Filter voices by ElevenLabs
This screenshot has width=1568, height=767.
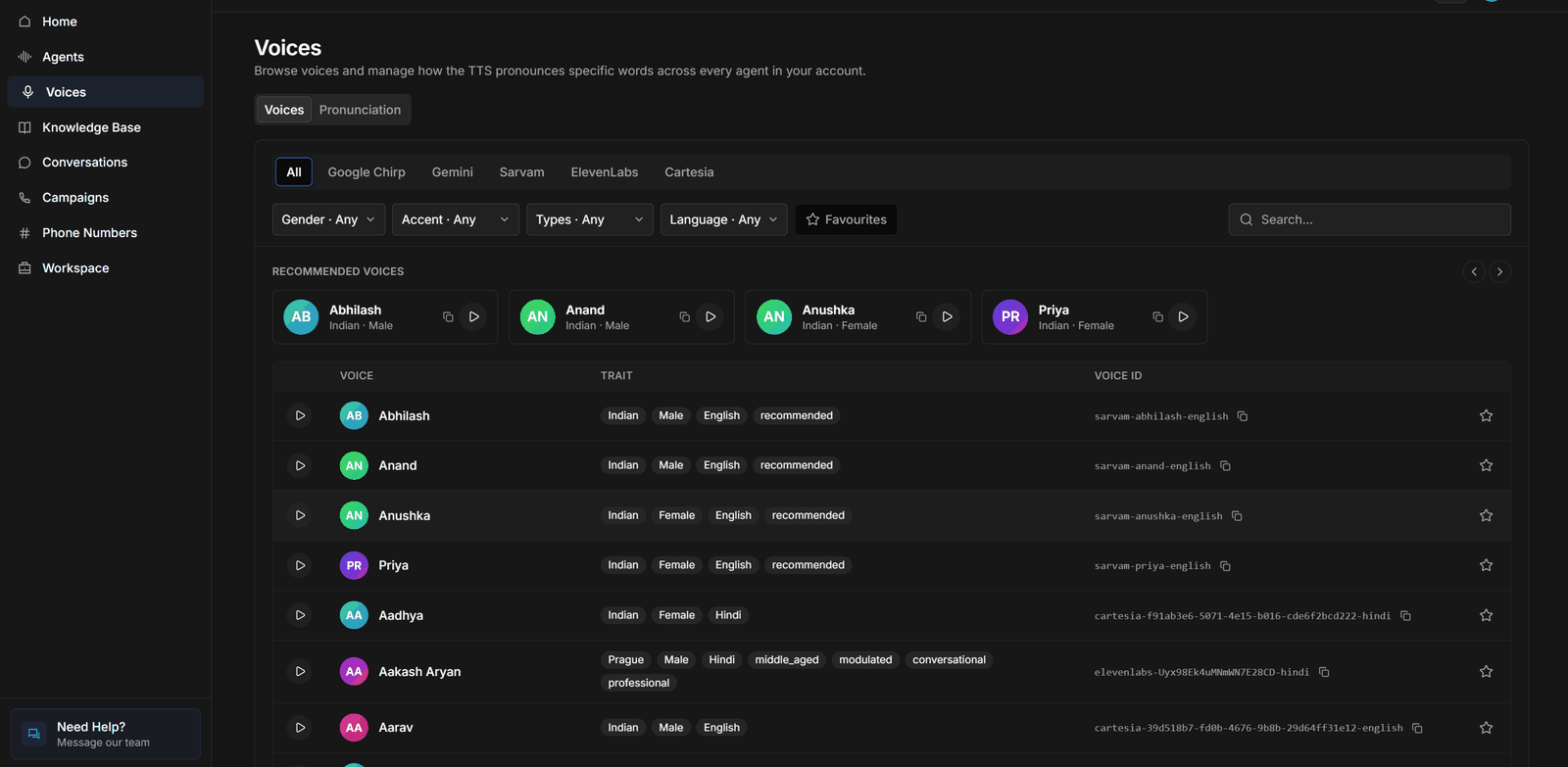(x=605, y=171)
